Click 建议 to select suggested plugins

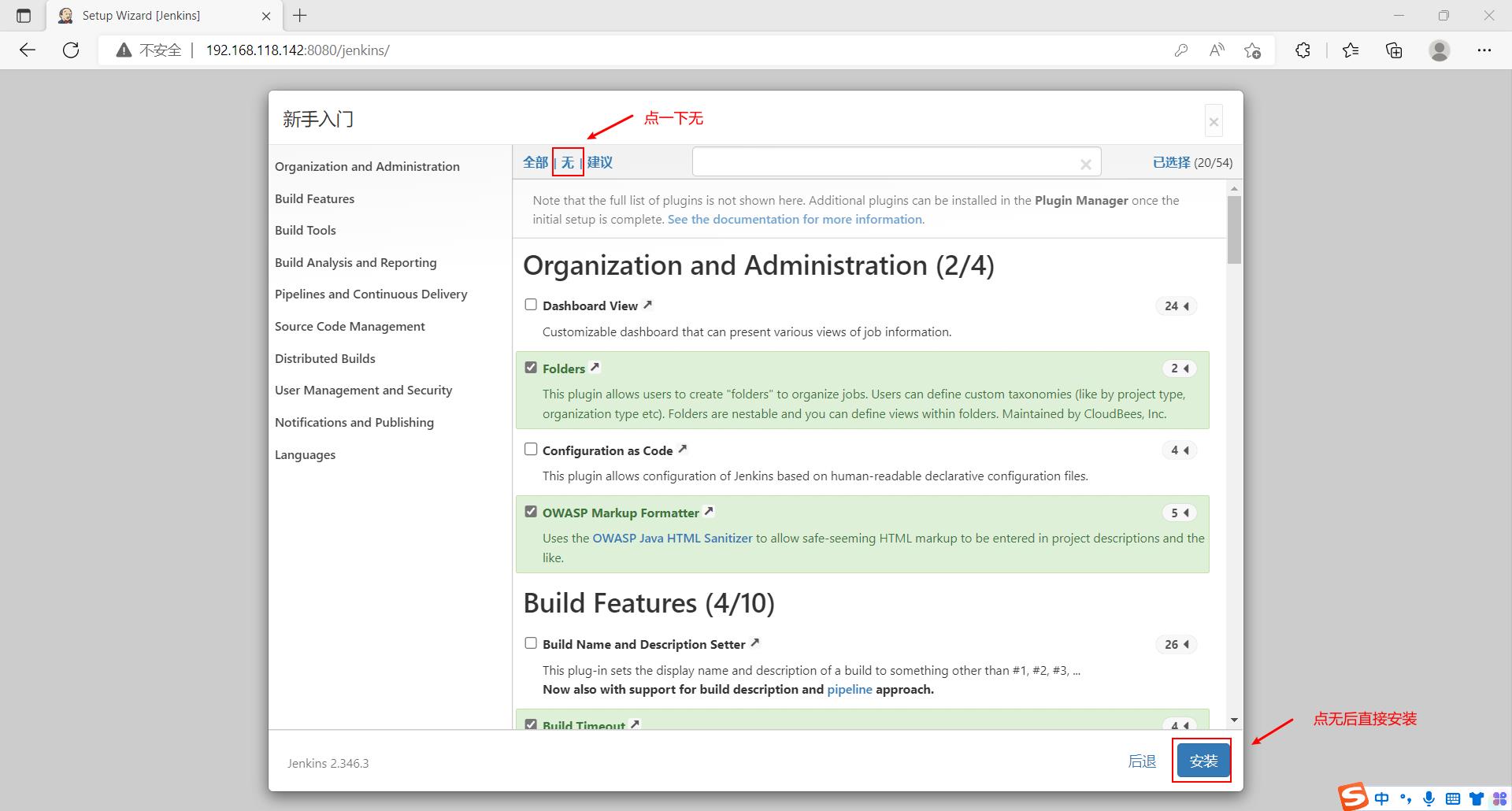point(600,162)
